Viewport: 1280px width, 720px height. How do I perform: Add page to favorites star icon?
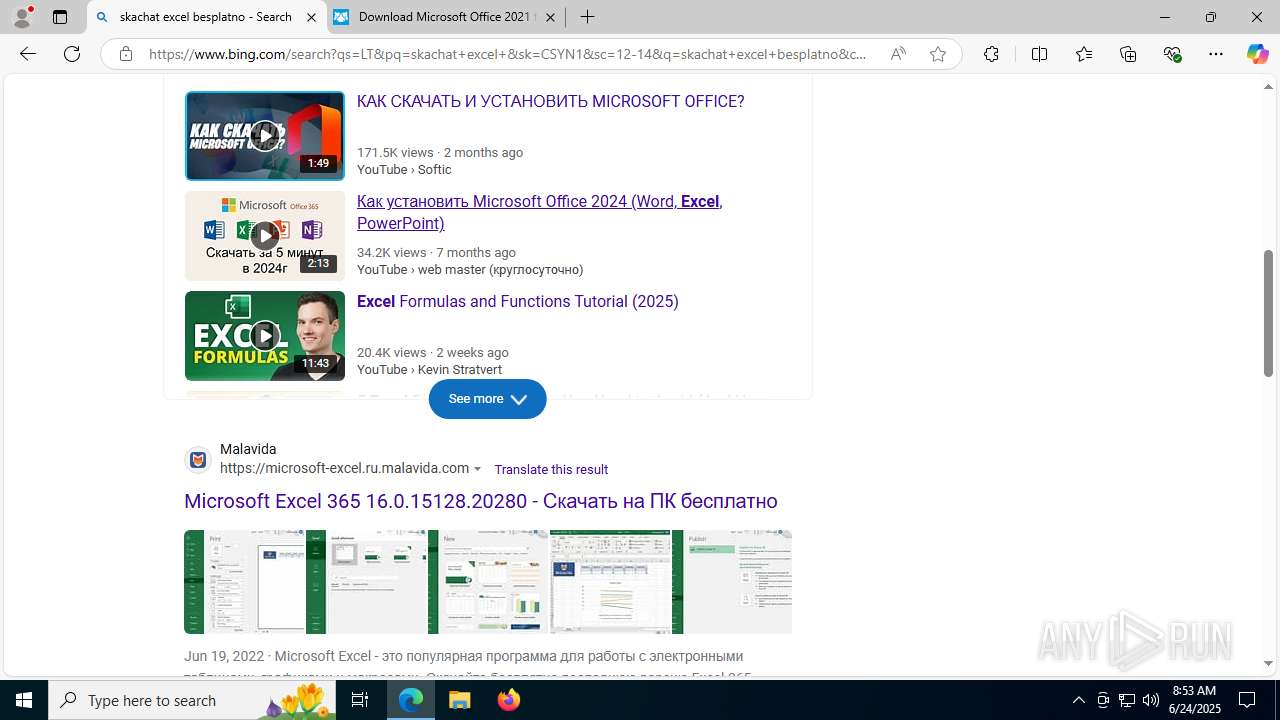point(938,54)
